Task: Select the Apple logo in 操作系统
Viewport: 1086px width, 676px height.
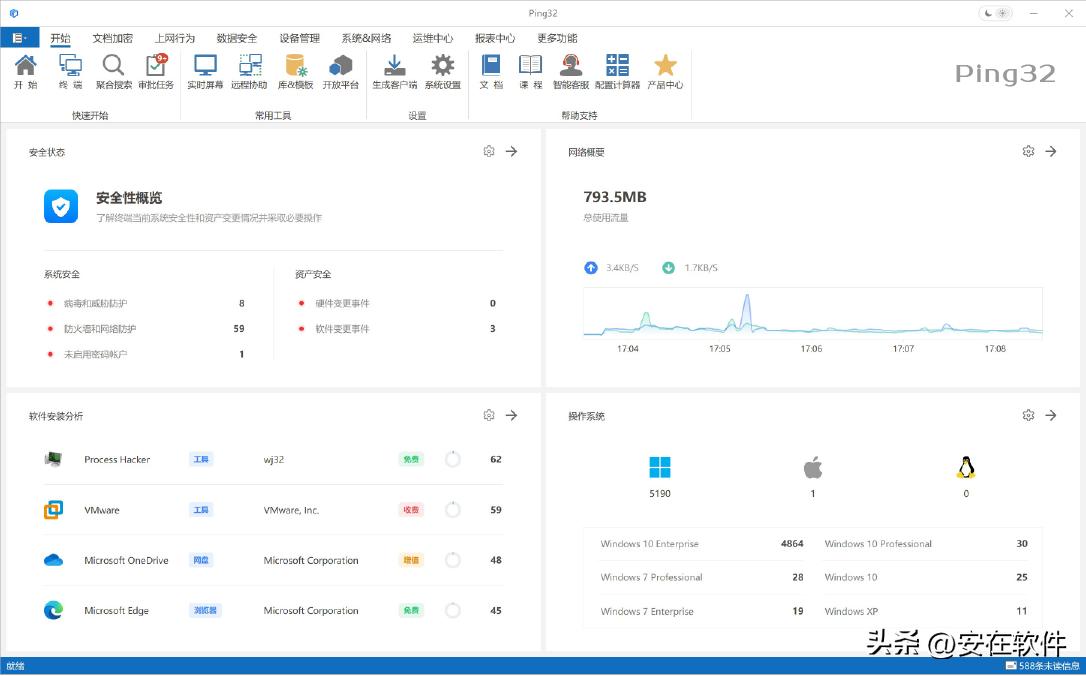Action: 813,468
